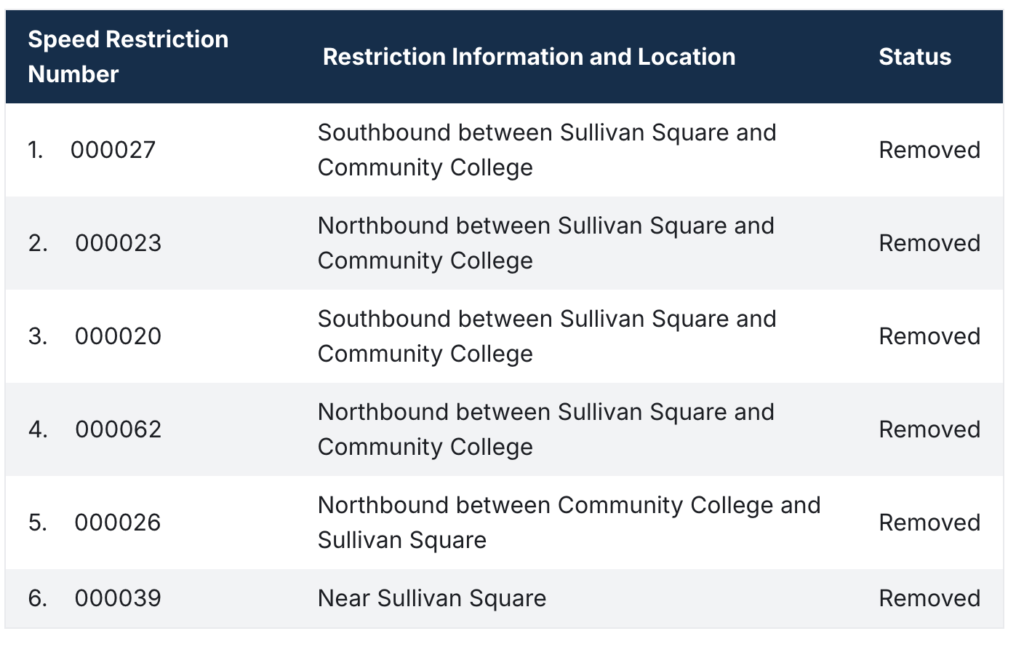Select restriction number 000026
1024x655 pixels.
click(118, 522)
